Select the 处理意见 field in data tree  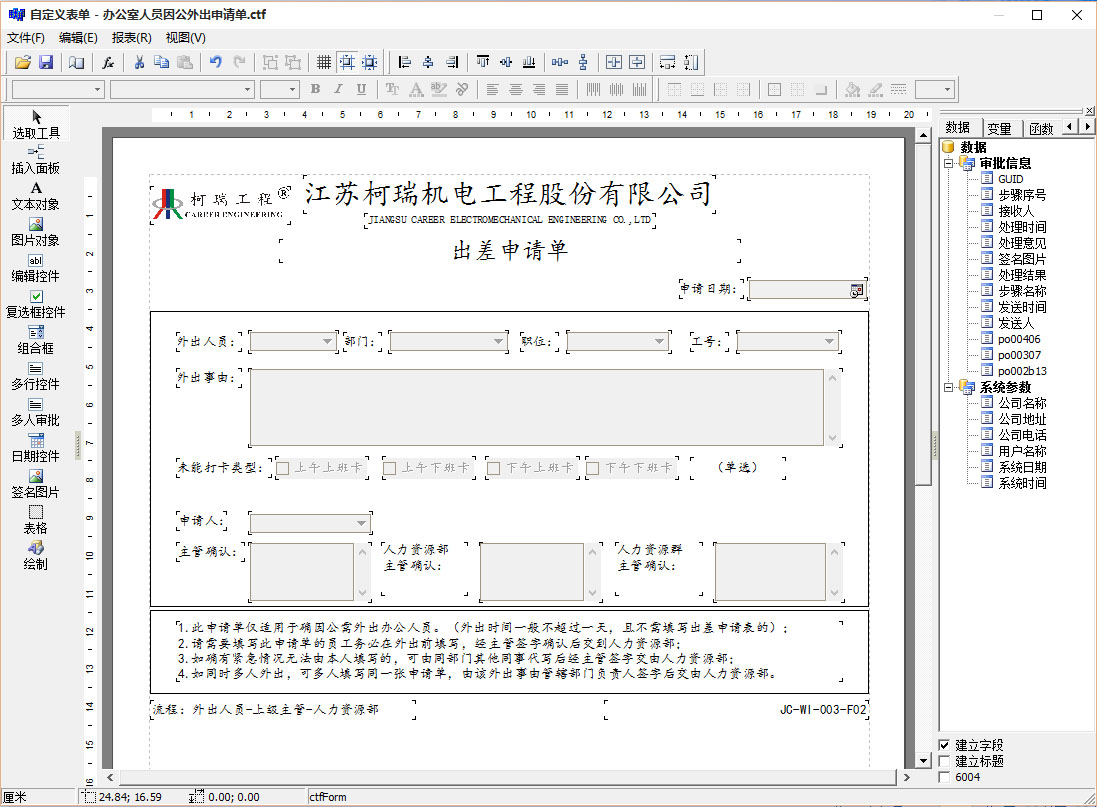1021,243
